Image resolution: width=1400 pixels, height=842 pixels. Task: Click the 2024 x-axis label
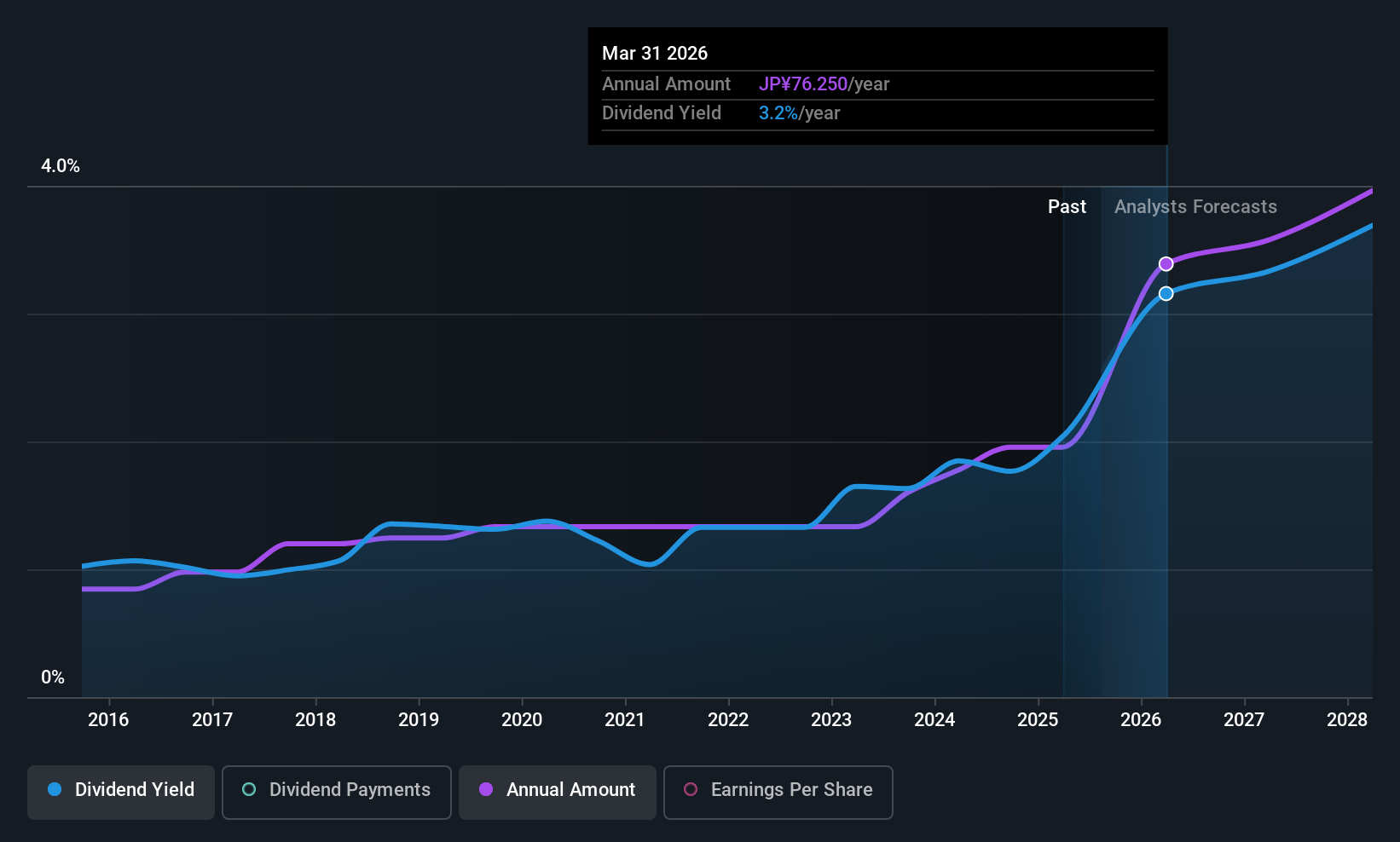coord(934,720)
